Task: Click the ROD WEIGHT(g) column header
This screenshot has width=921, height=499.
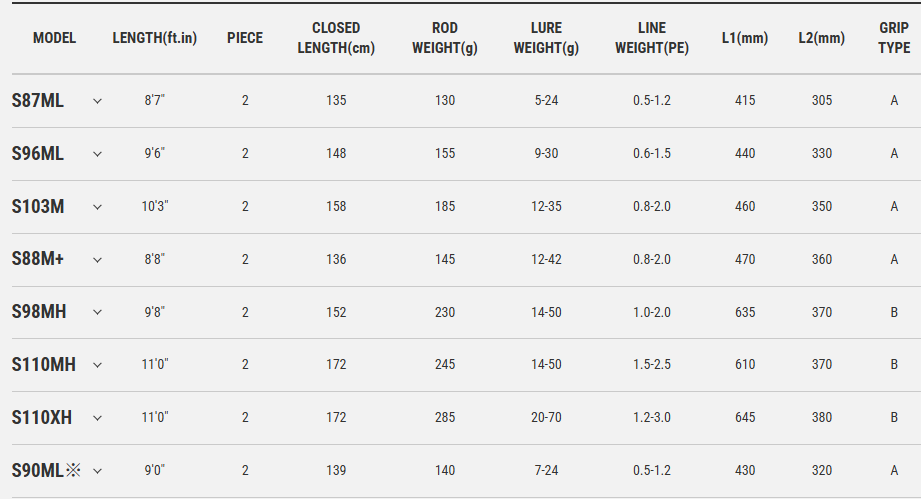Action: pos(445,38)
